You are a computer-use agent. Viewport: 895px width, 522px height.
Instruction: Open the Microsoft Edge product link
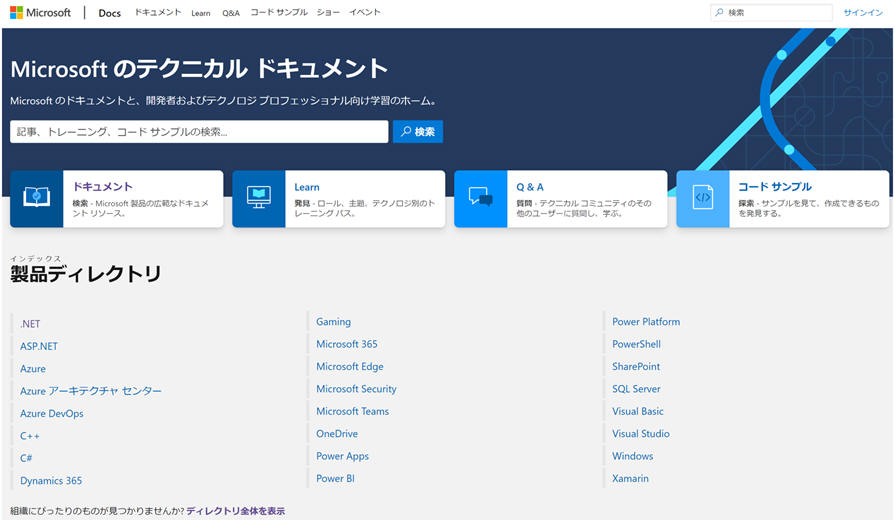pyautogui.click(x=350, y=367)
